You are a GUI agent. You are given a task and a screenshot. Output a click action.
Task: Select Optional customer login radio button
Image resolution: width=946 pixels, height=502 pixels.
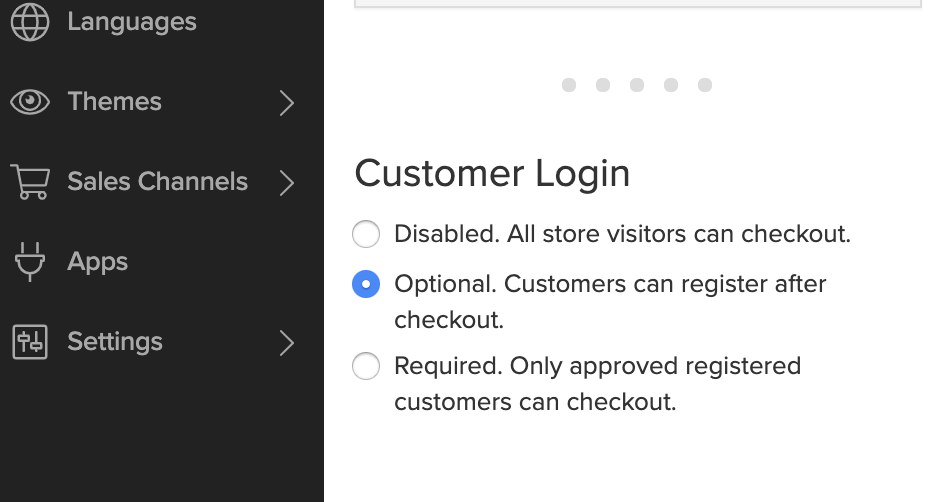pos(366,284)
